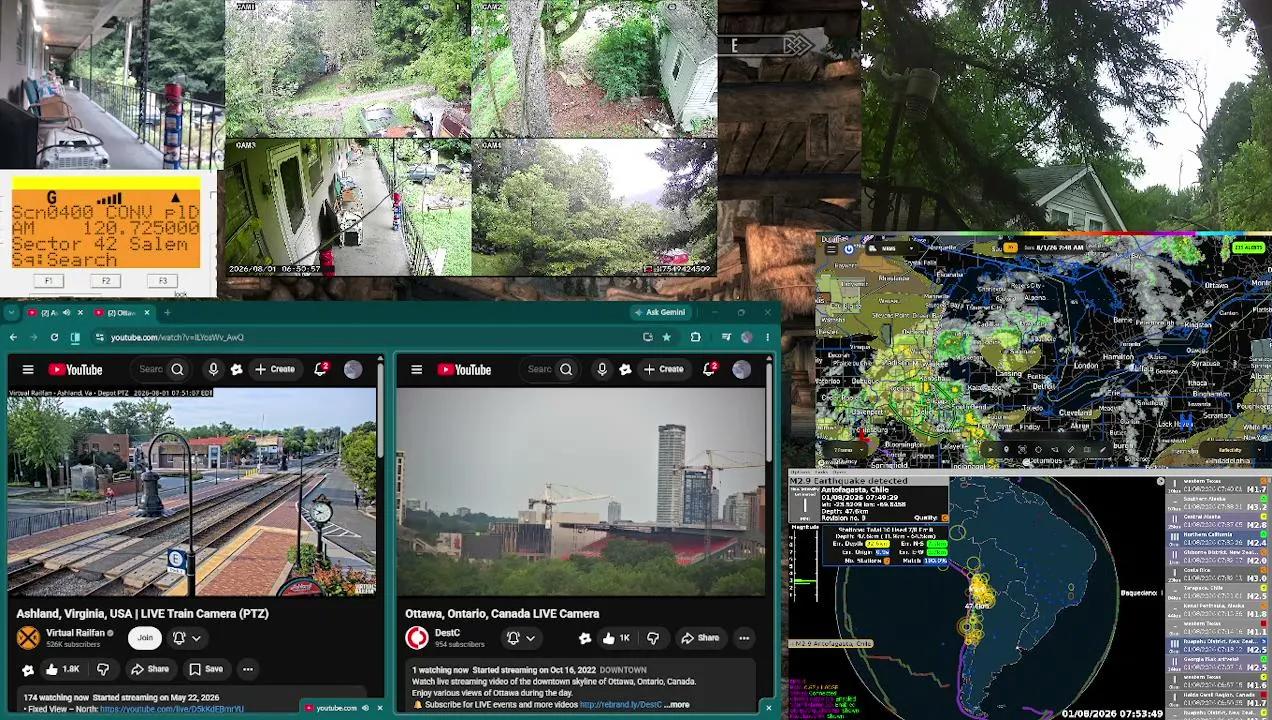Open the guide menu in Ashland YouTube pane
This screenshot has width=1272, height=720.
[x=28, y=370]
